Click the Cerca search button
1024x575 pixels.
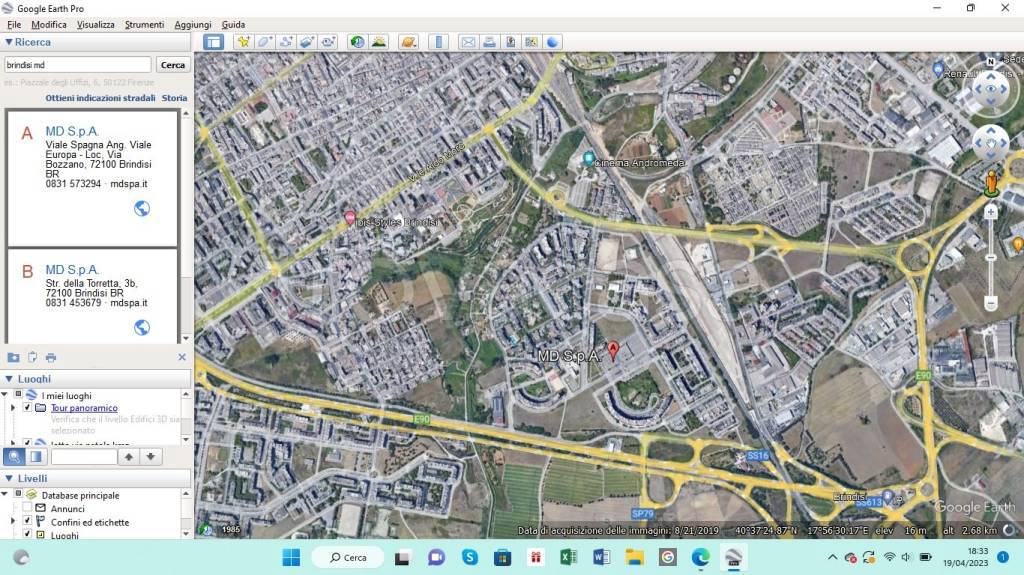(x=172, y=65)
